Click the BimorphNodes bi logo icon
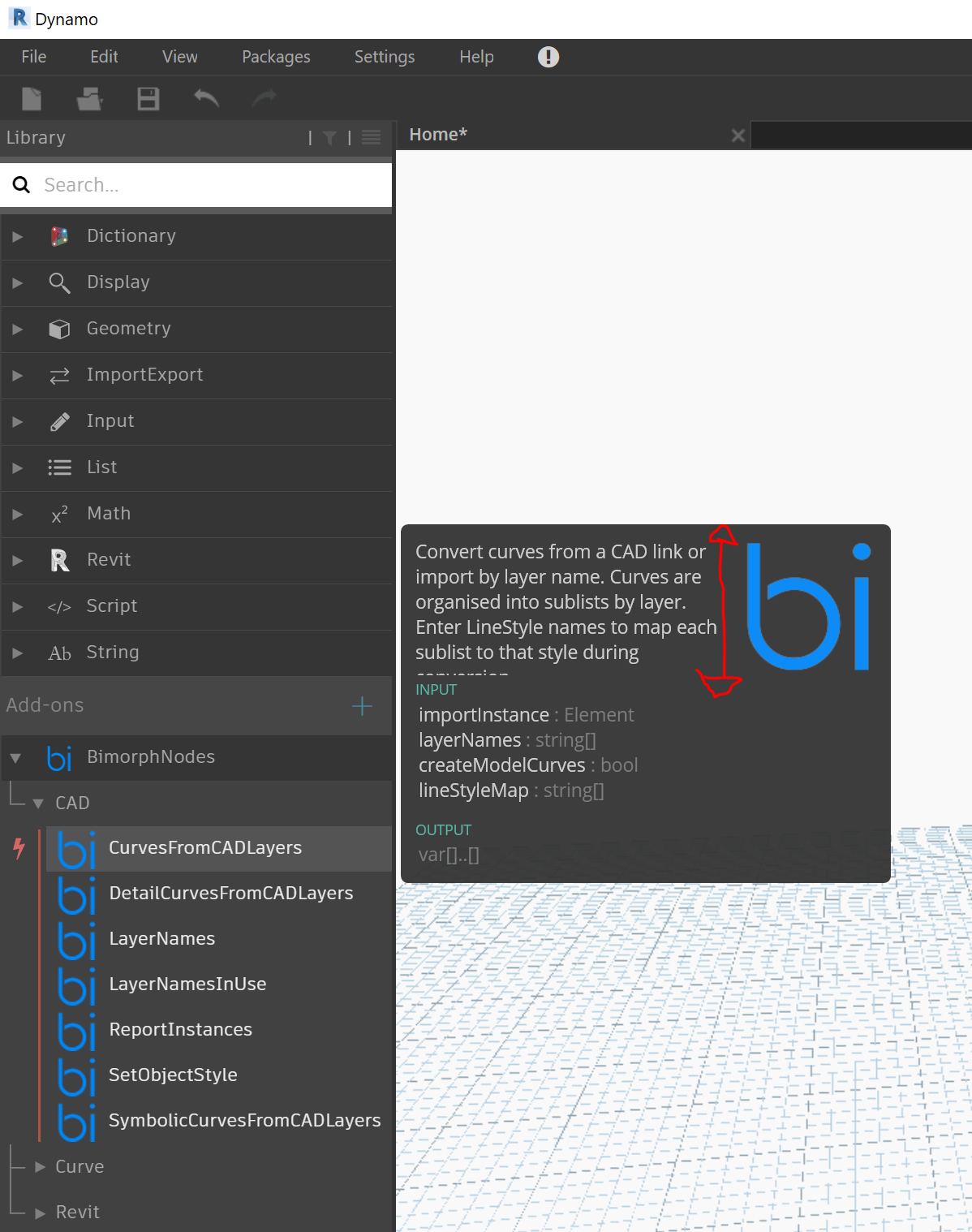The width and height of the screenshot is (972, 1232). [x=59, y=757]
